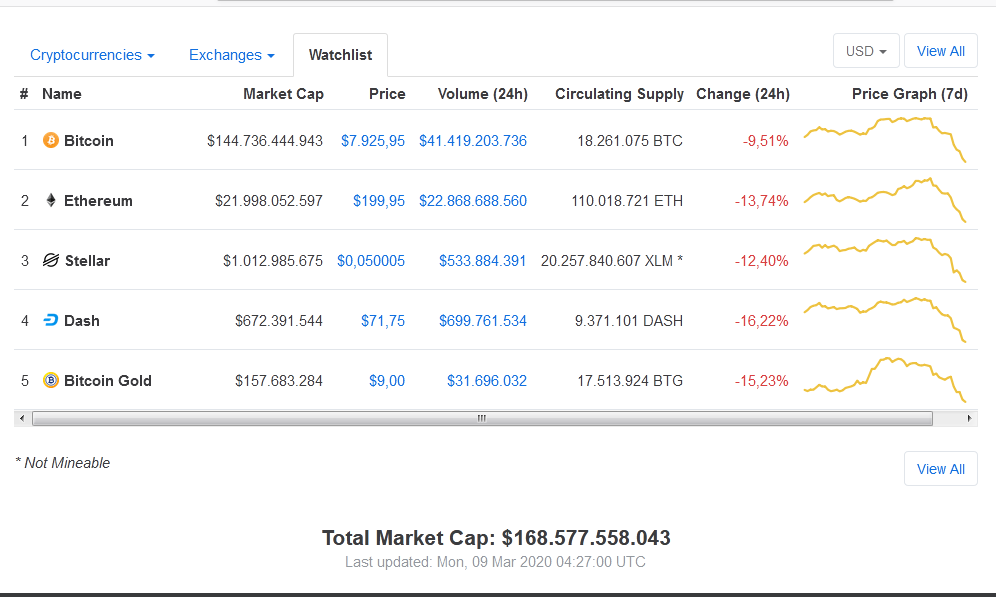
Task: Click Stellar price $0,050005
Action: pos(371,261)
